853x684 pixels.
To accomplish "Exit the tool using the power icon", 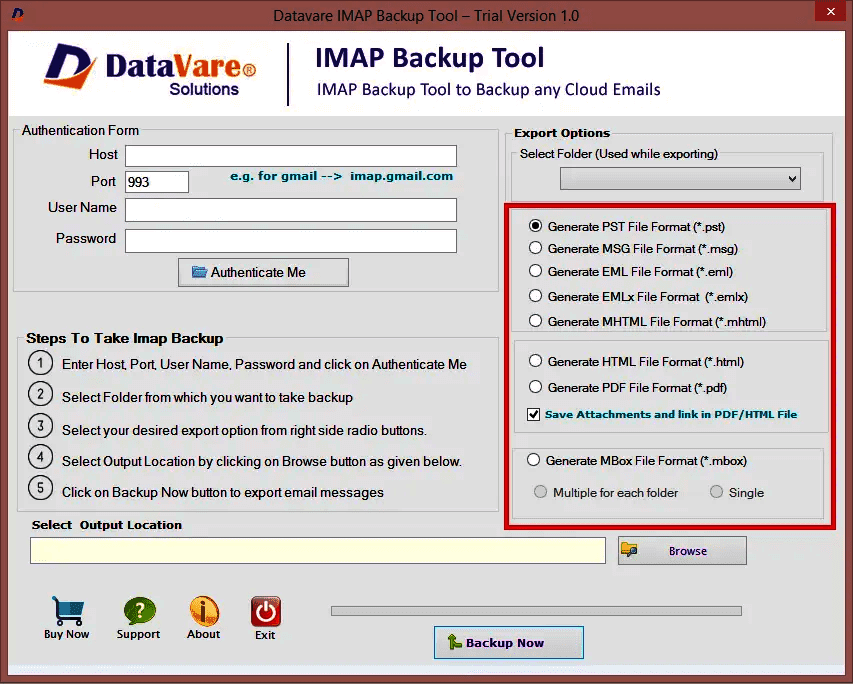I will (x=265, y=611).
